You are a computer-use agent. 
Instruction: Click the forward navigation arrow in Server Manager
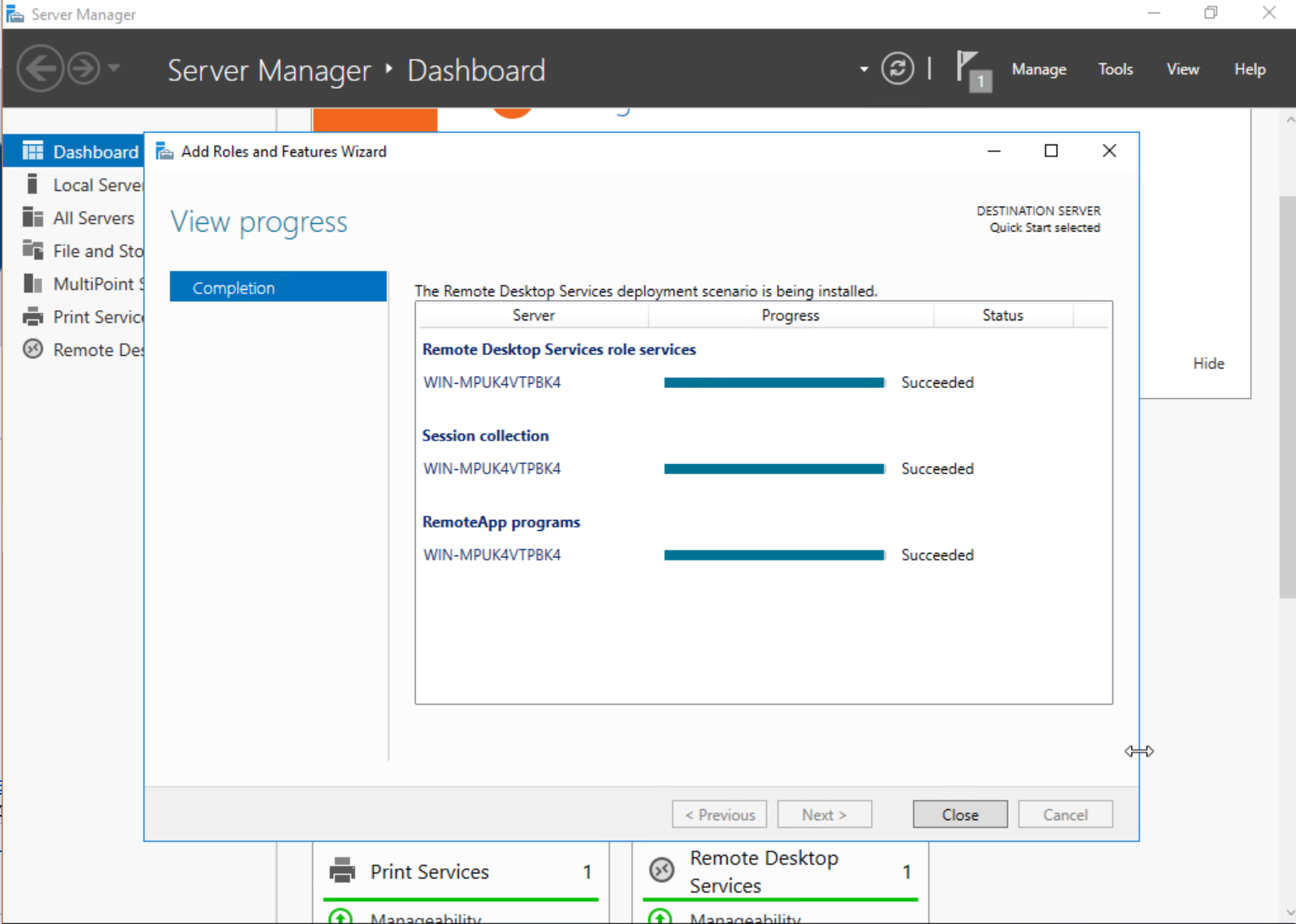(84, 68)
